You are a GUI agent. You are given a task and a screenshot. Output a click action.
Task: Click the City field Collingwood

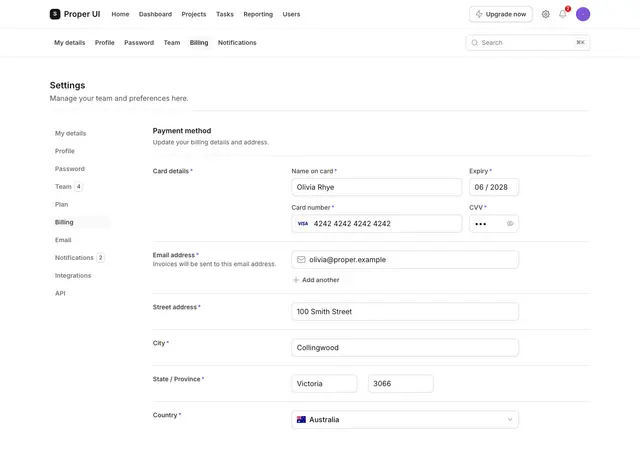pyautogui.click(x=405, y=348)
